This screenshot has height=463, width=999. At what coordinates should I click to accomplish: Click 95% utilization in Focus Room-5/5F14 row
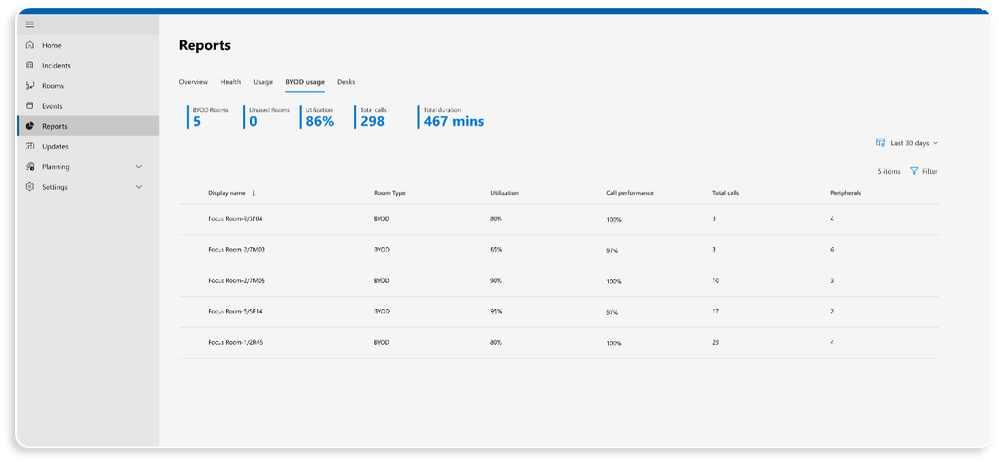point(496,311)
